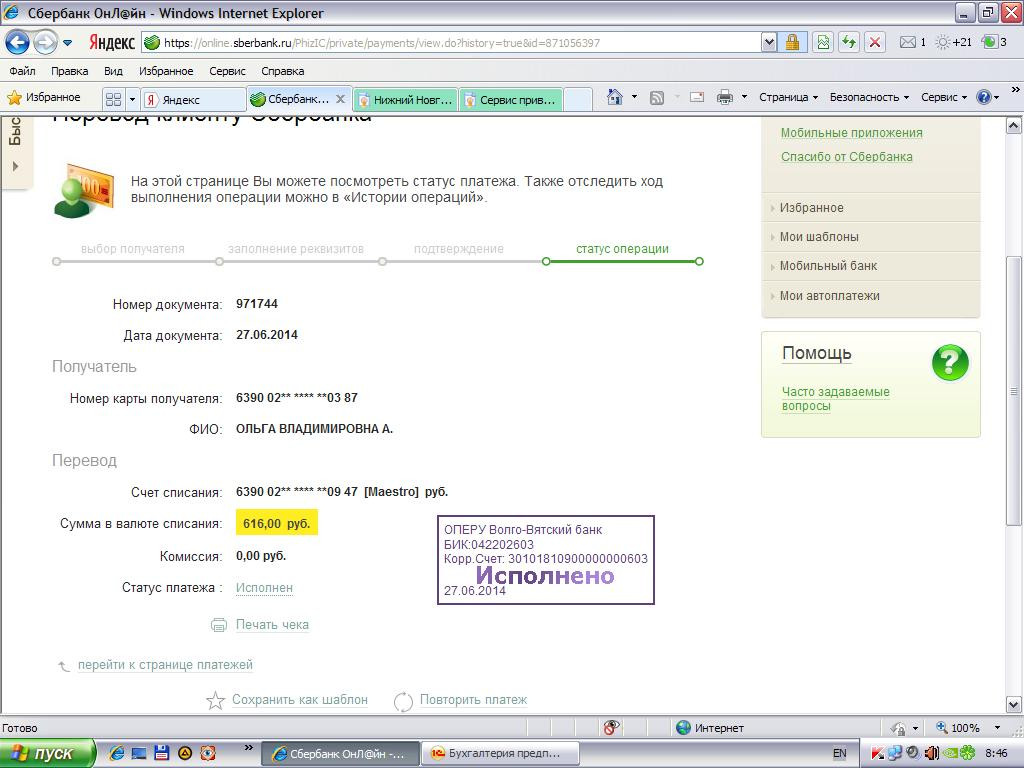This screenshot has width=1024, height=768.
Task: Open the Quick Tabs grid icon
Action: click(113, 99)
